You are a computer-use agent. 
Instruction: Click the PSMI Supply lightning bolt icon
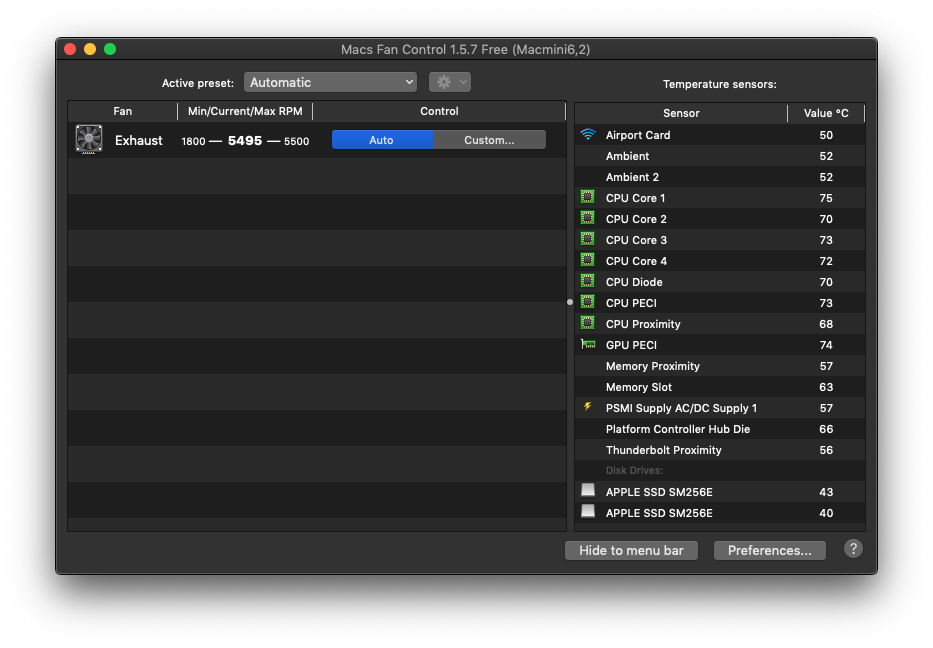click(x=588, y=408)
